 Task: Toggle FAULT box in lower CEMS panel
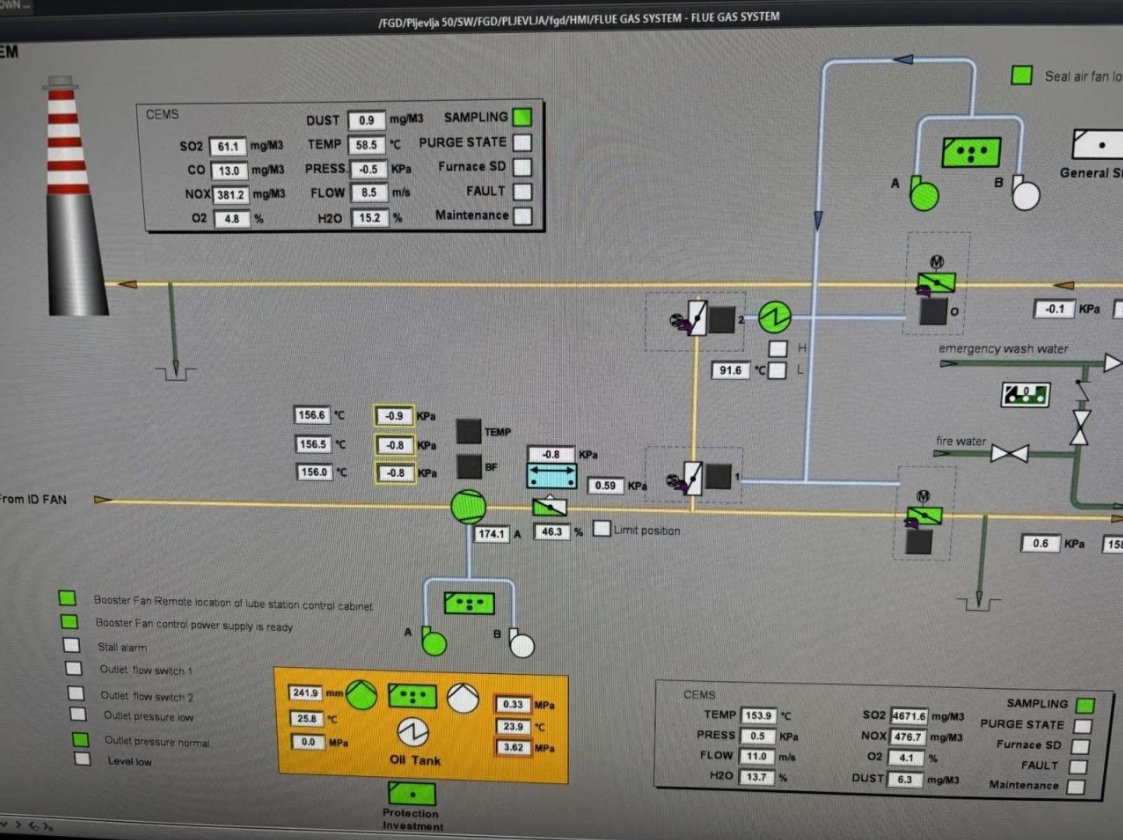coord(1077,767)
